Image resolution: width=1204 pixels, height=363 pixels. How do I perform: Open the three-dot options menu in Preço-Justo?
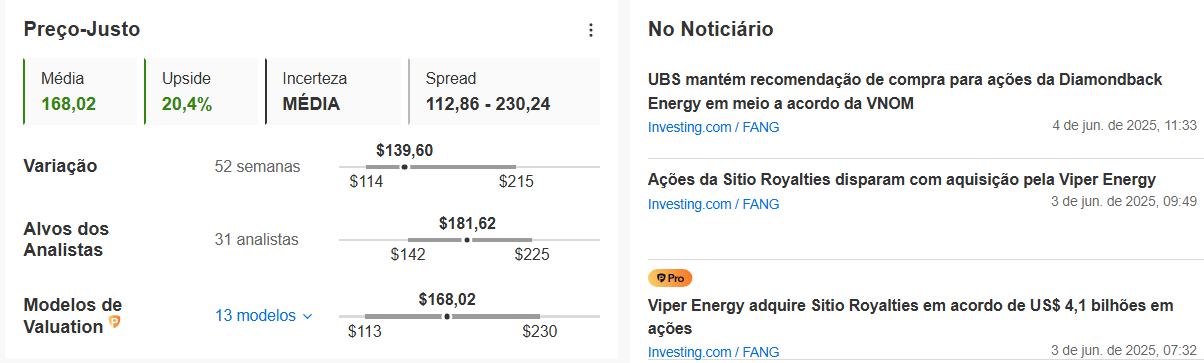[x=590, y=30]
